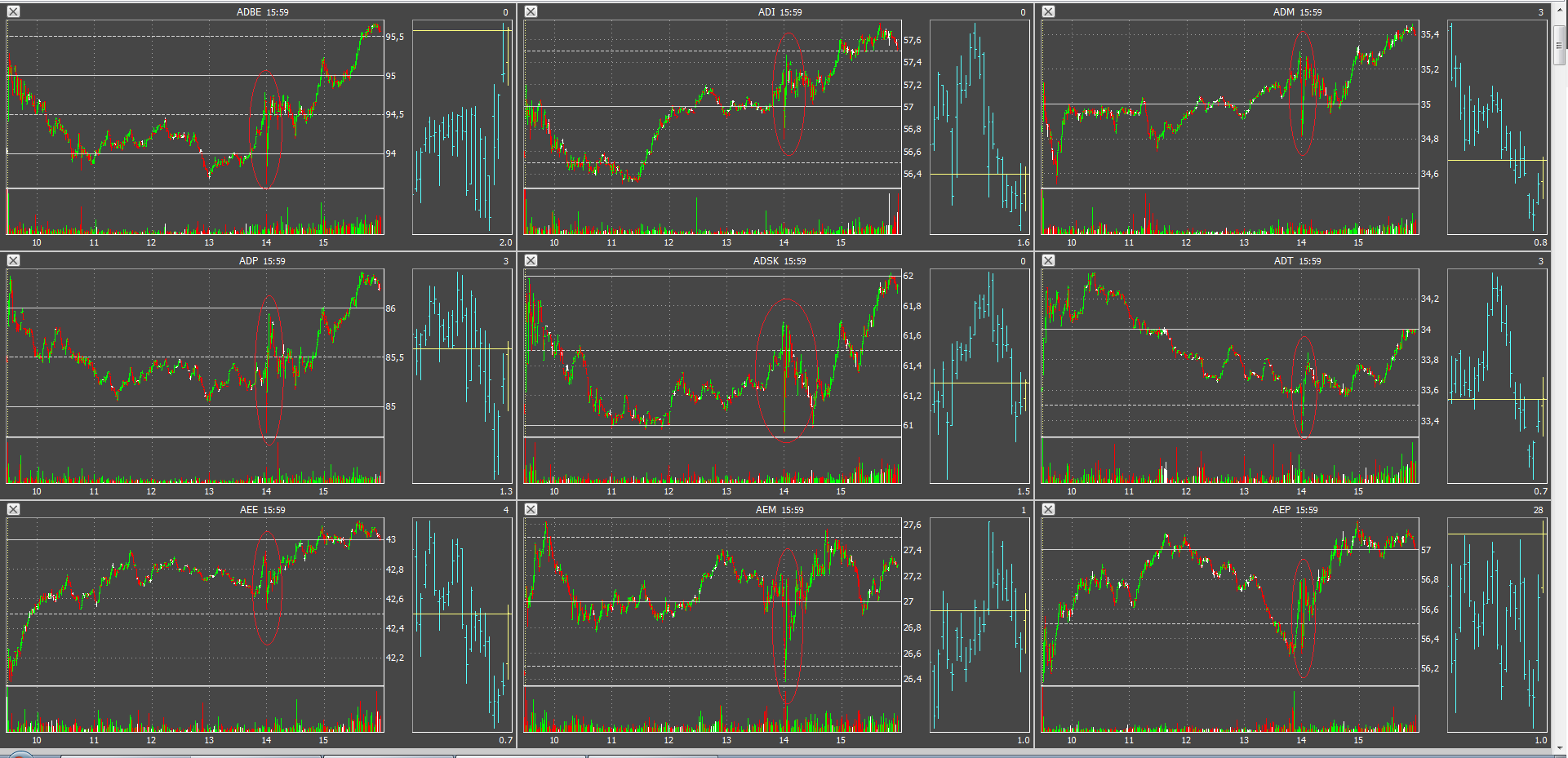1568x758 pixels.
Task: Click the vertical scrollbar thumb
Action: pyautogui.click(x=1560, y=45)
